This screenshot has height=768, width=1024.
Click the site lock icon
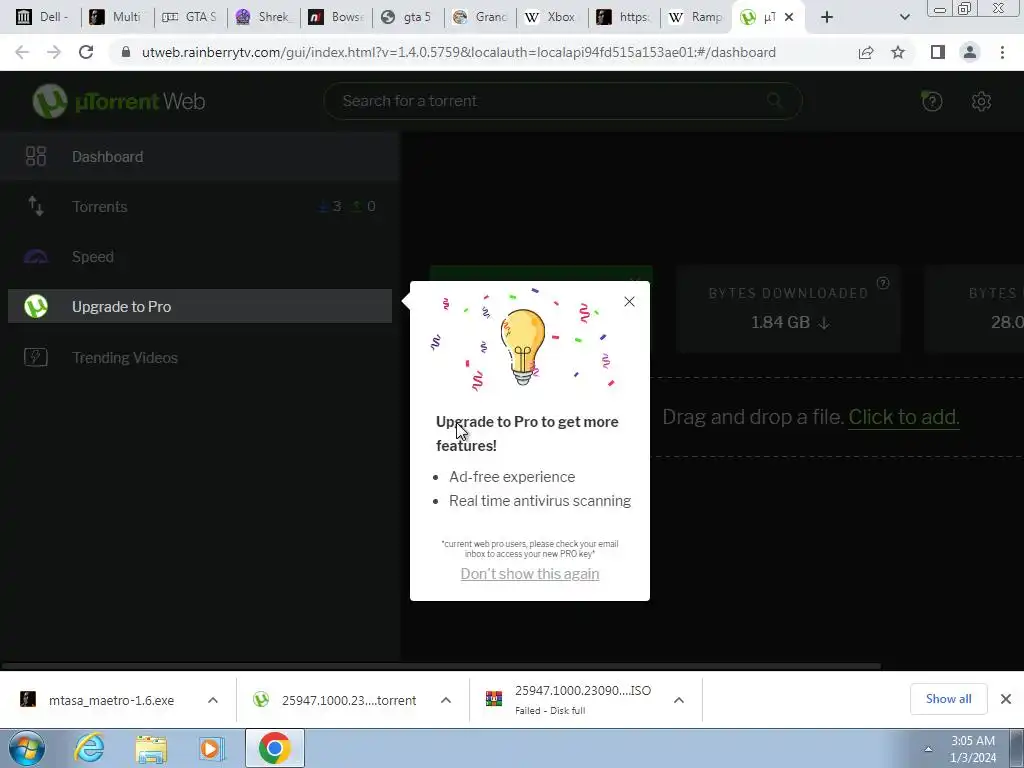(x=126, y=52)
